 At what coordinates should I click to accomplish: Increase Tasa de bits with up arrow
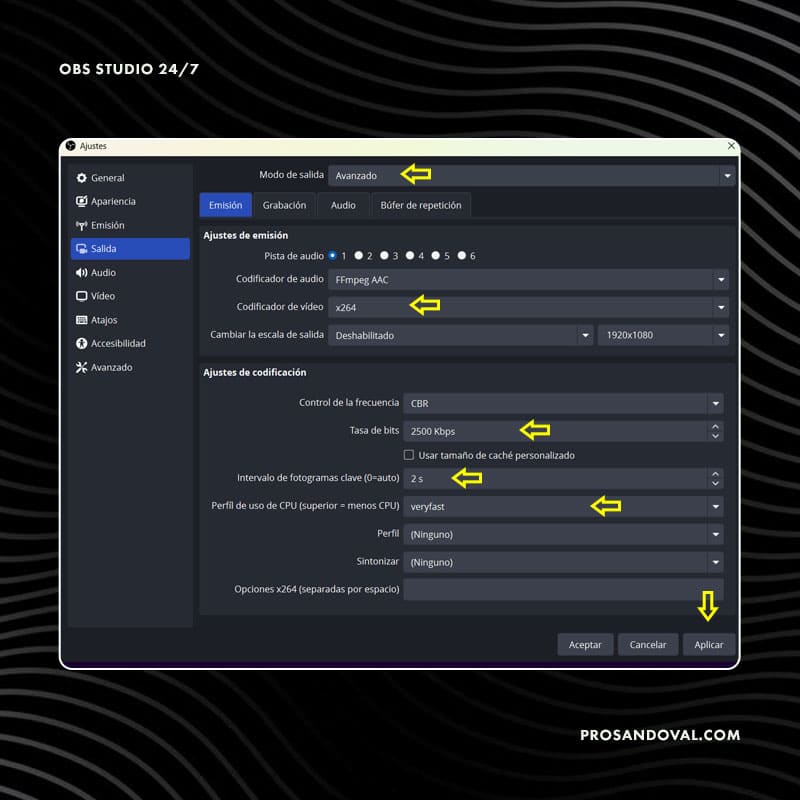point(715,426)
